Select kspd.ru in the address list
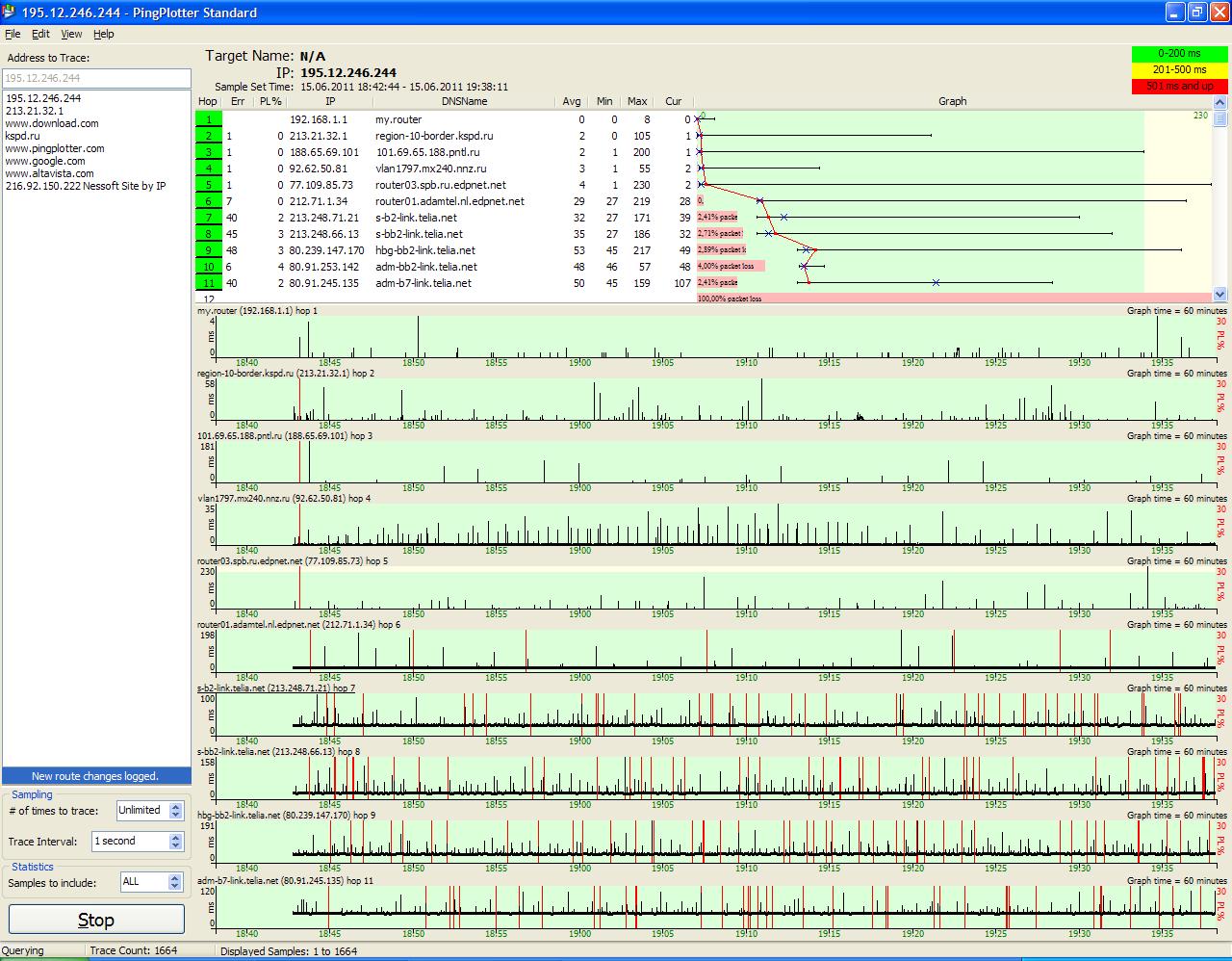Screen dimensions: 1232x961 pos(22,136)
